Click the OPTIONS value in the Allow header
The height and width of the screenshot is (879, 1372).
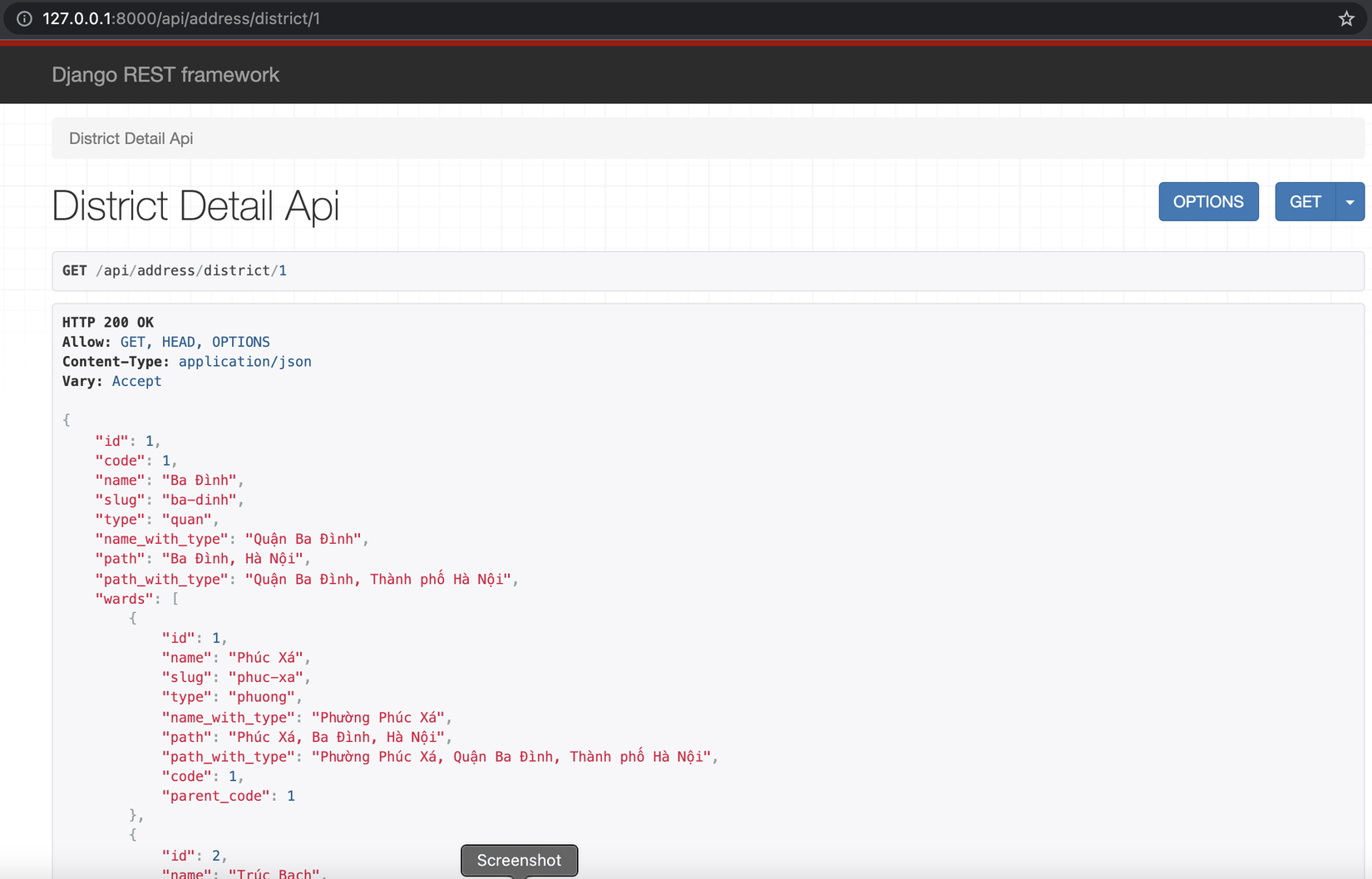click(x=240, y=342)
